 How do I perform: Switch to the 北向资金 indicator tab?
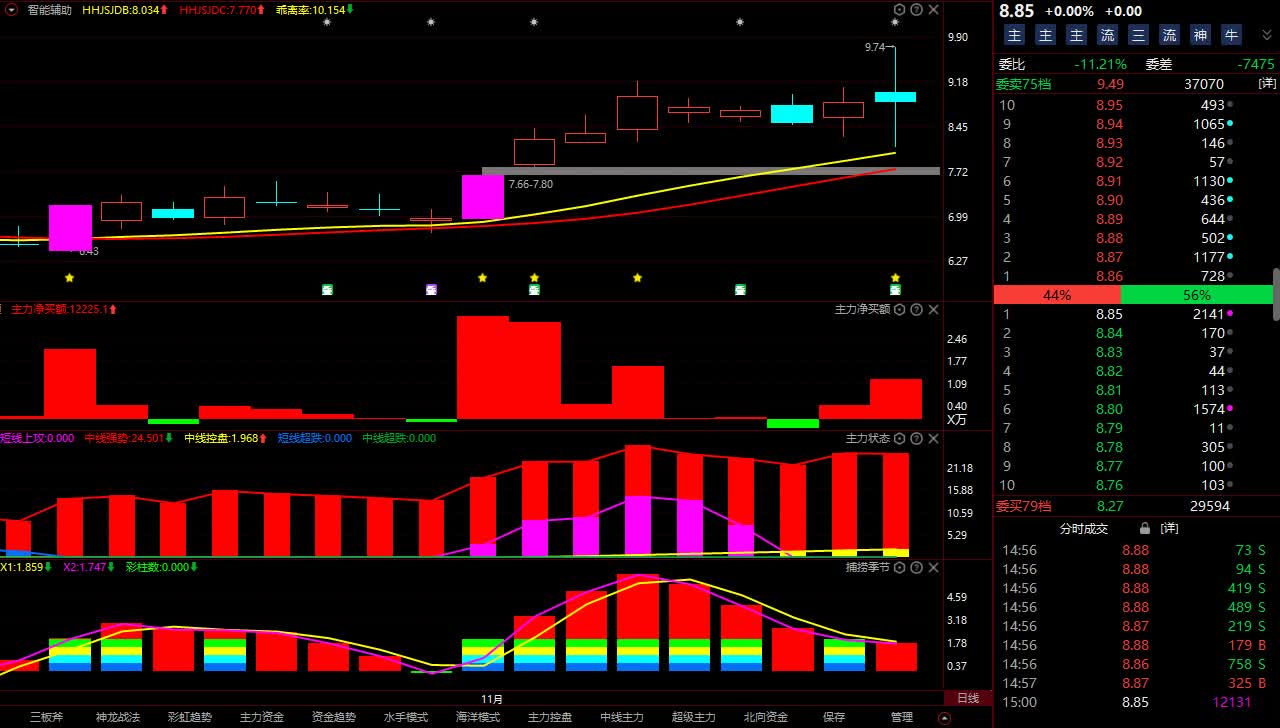[766, 717]
